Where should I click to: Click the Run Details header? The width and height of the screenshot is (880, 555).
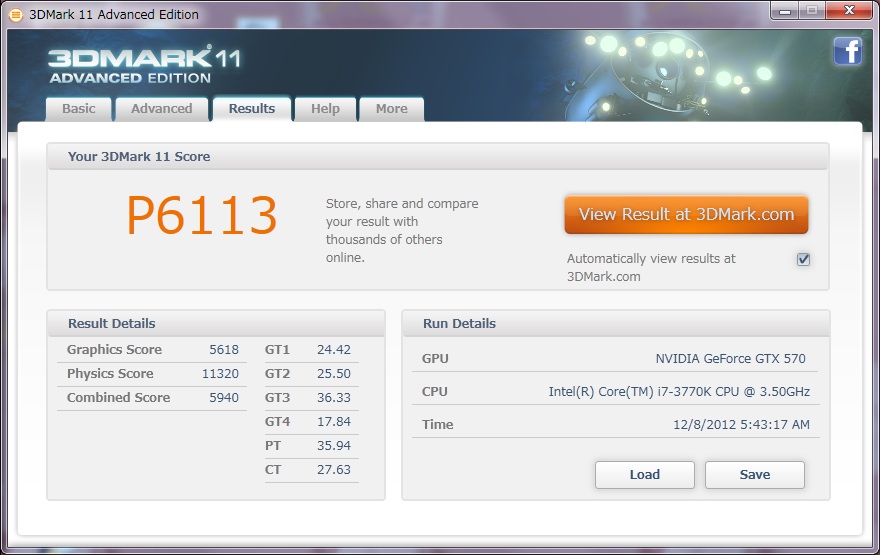pos(459,324)
